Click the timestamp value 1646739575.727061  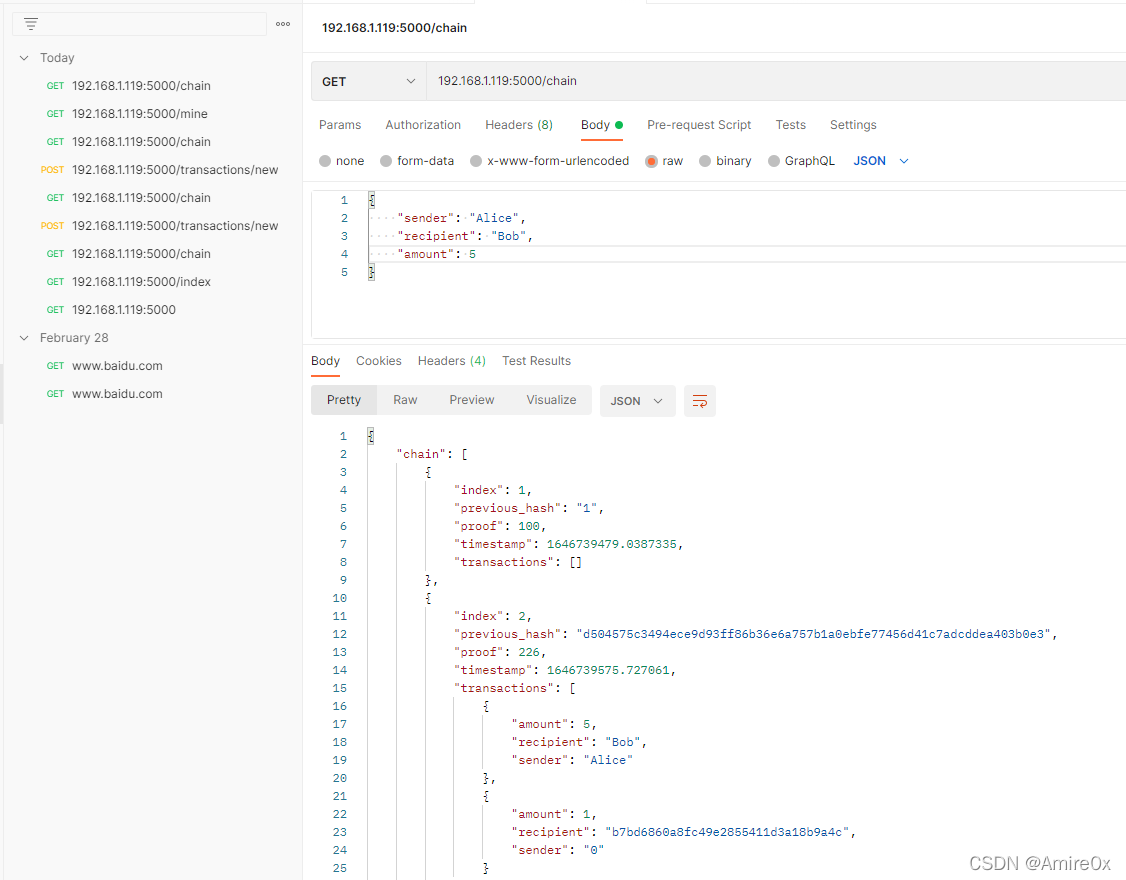[x=608, y=670]
